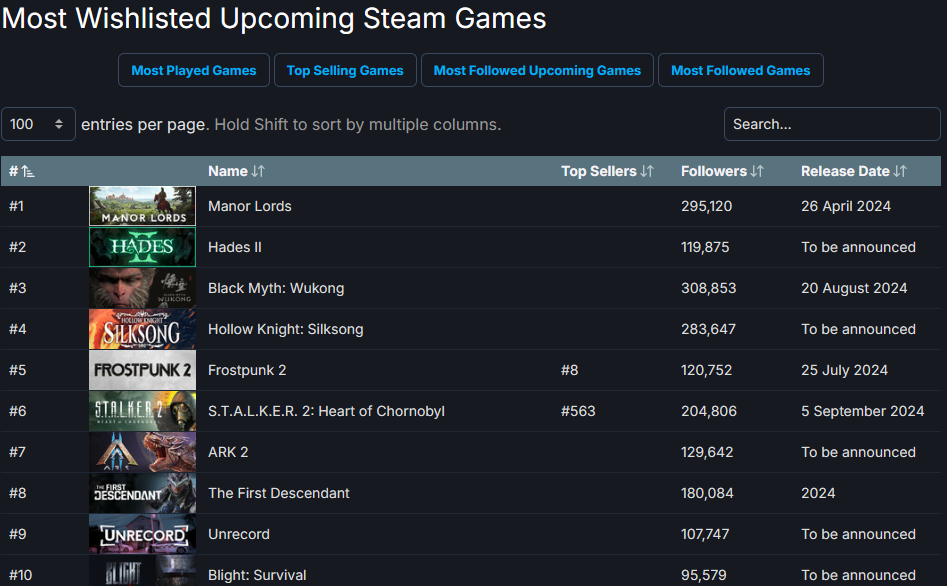
Task: Open the Black Myth: Wukong link
Action: pyautogui.click(x=276, y=289)
